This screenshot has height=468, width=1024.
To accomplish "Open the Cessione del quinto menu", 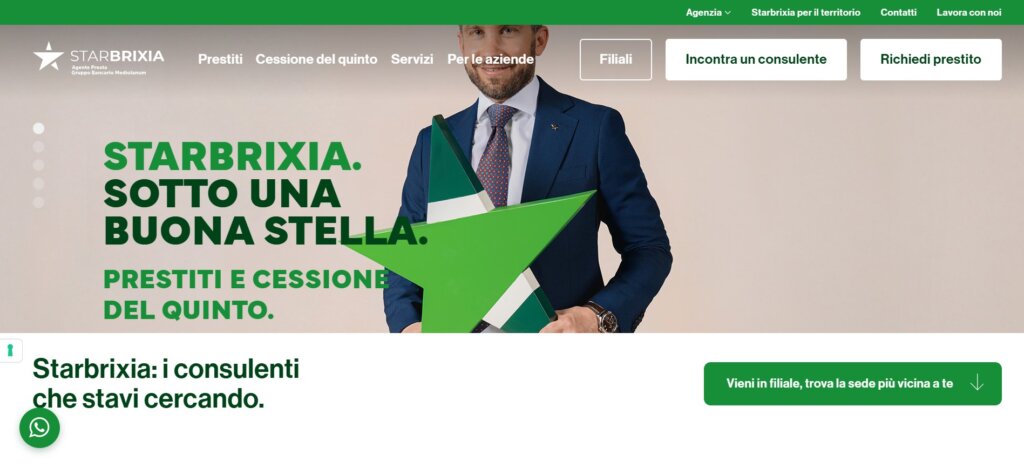I will (x=316, y=59).
